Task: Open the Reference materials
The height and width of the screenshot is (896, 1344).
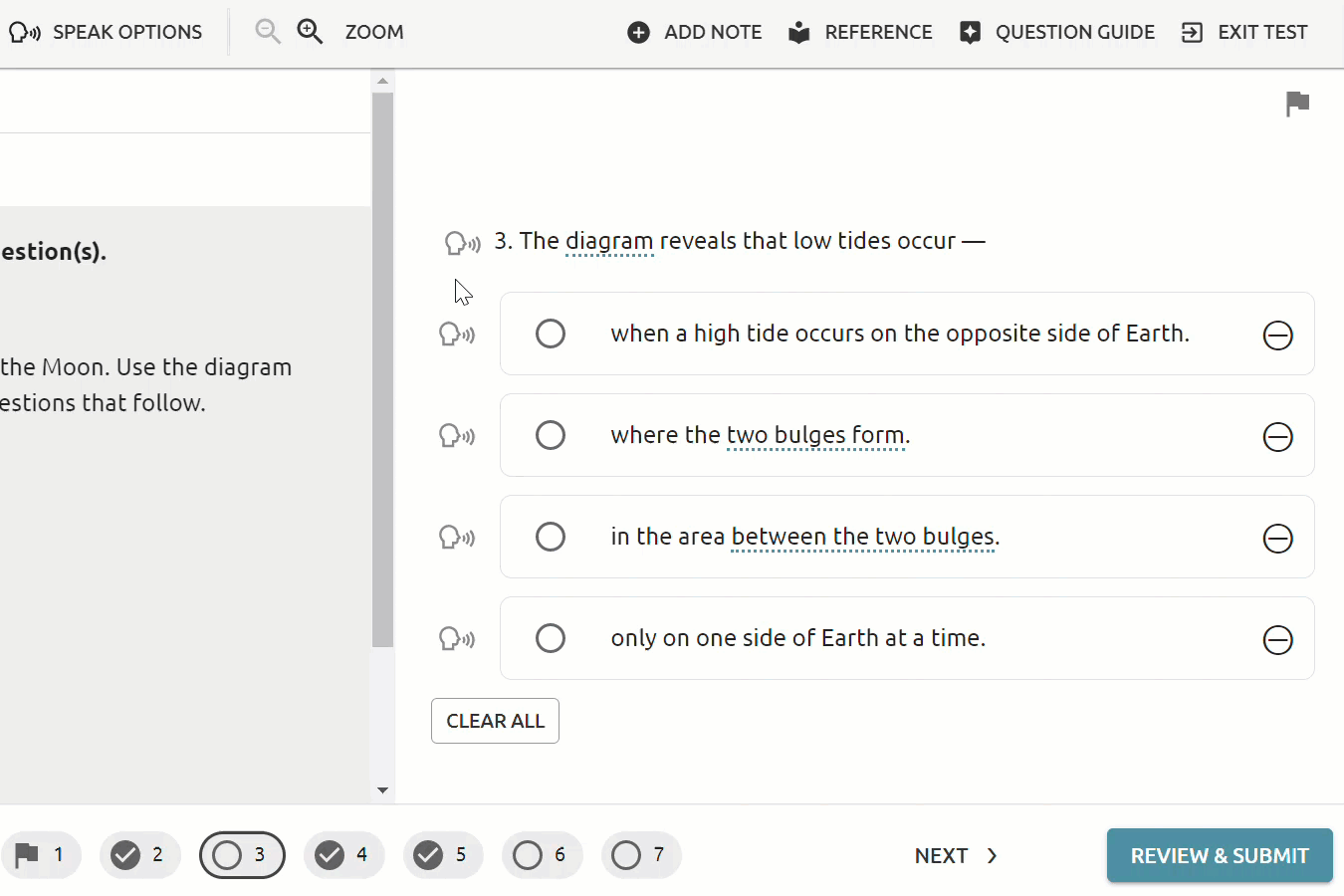Action: [x=860, y=32]
